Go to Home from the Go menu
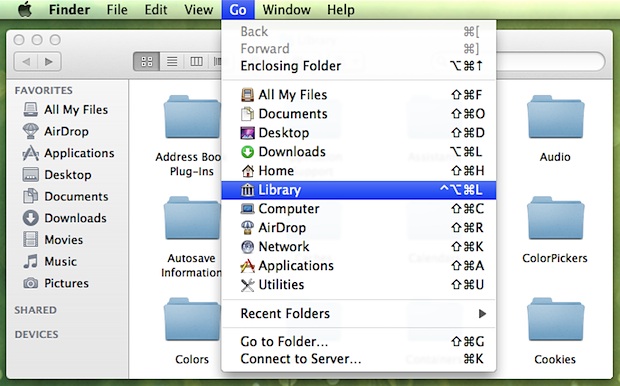This screenshot has height=386, width=620. [x=358, y=171]
